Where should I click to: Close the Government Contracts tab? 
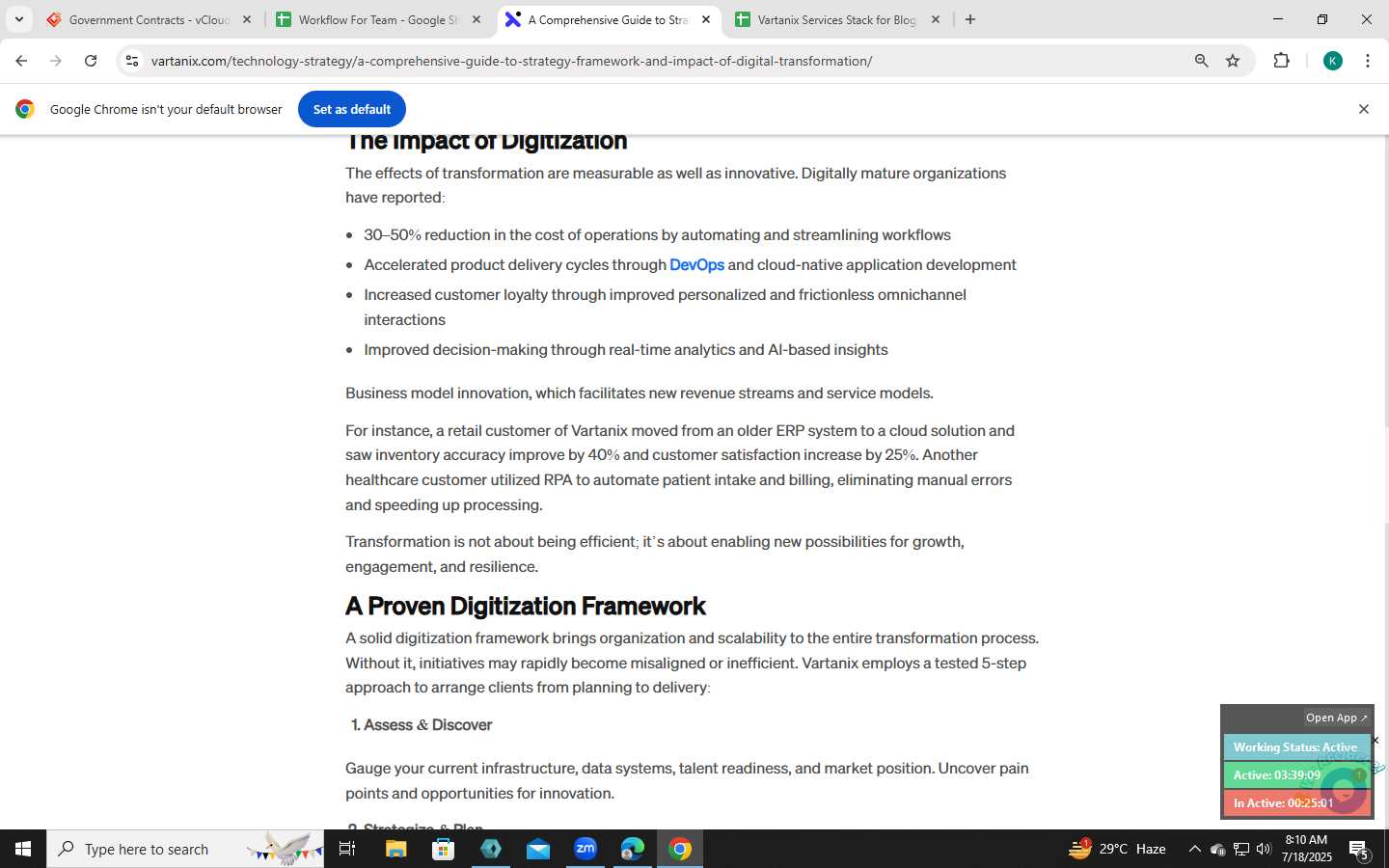247,19
